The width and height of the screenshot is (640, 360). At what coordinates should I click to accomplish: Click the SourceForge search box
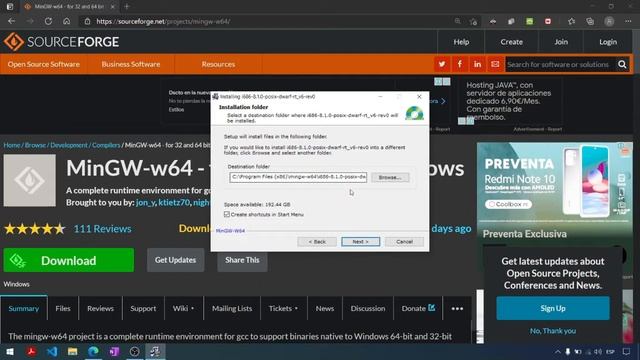(x=560, y=64)
